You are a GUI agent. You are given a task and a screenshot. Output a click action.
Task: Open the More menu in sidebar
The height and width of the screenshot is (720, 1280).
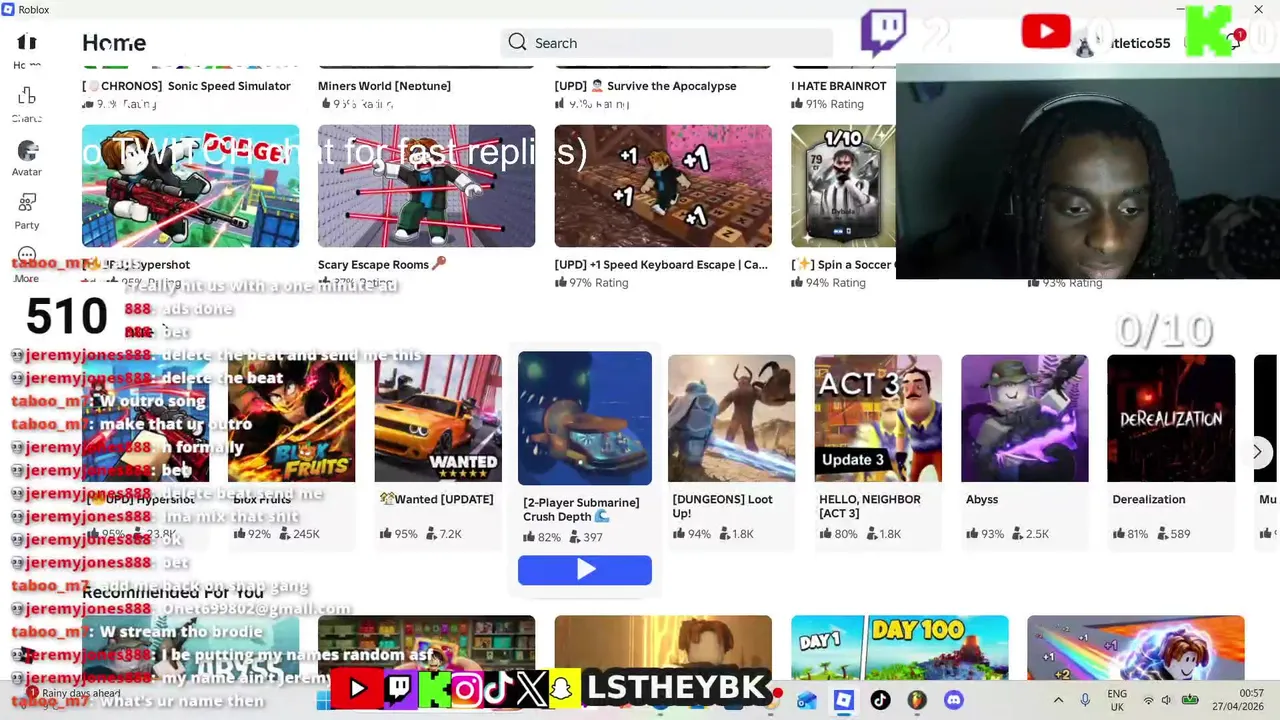click(x=27, y=264)
